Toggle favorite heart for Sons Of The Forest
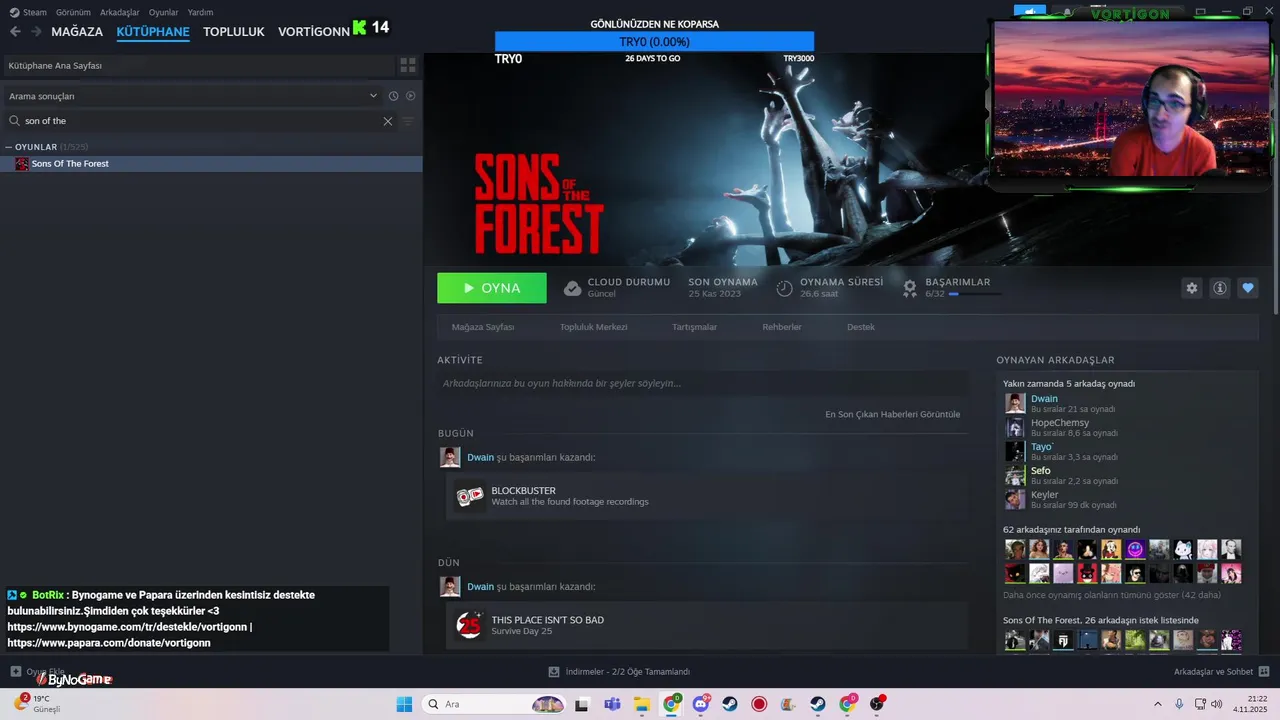 [x=1248, y=288]
